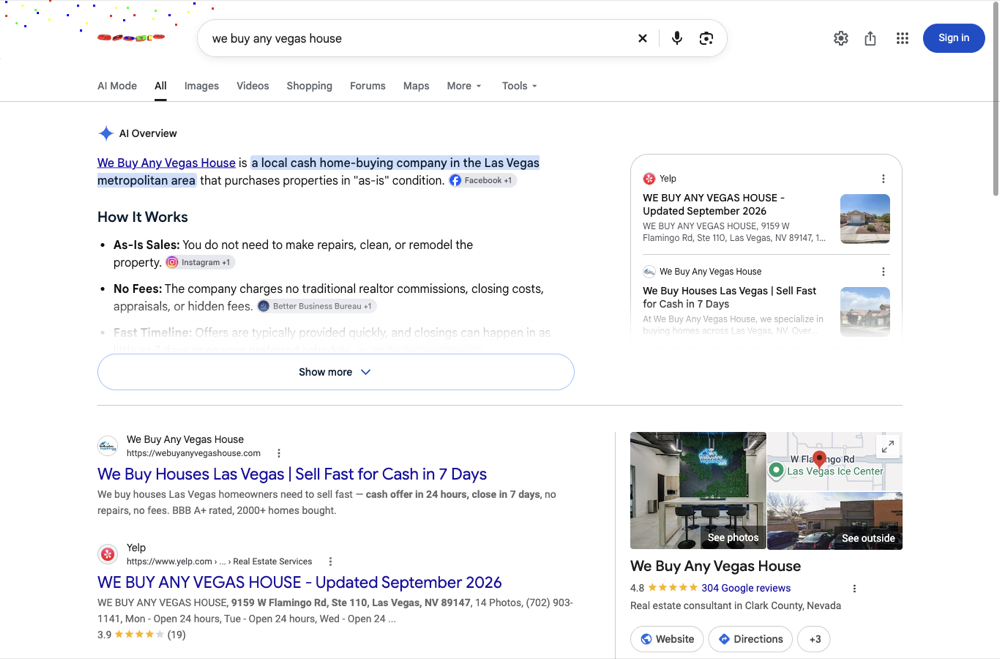Click the We Buy Any Vegas House result favicon
This screenshot has width=1000, height=659.
coord(108,446)
